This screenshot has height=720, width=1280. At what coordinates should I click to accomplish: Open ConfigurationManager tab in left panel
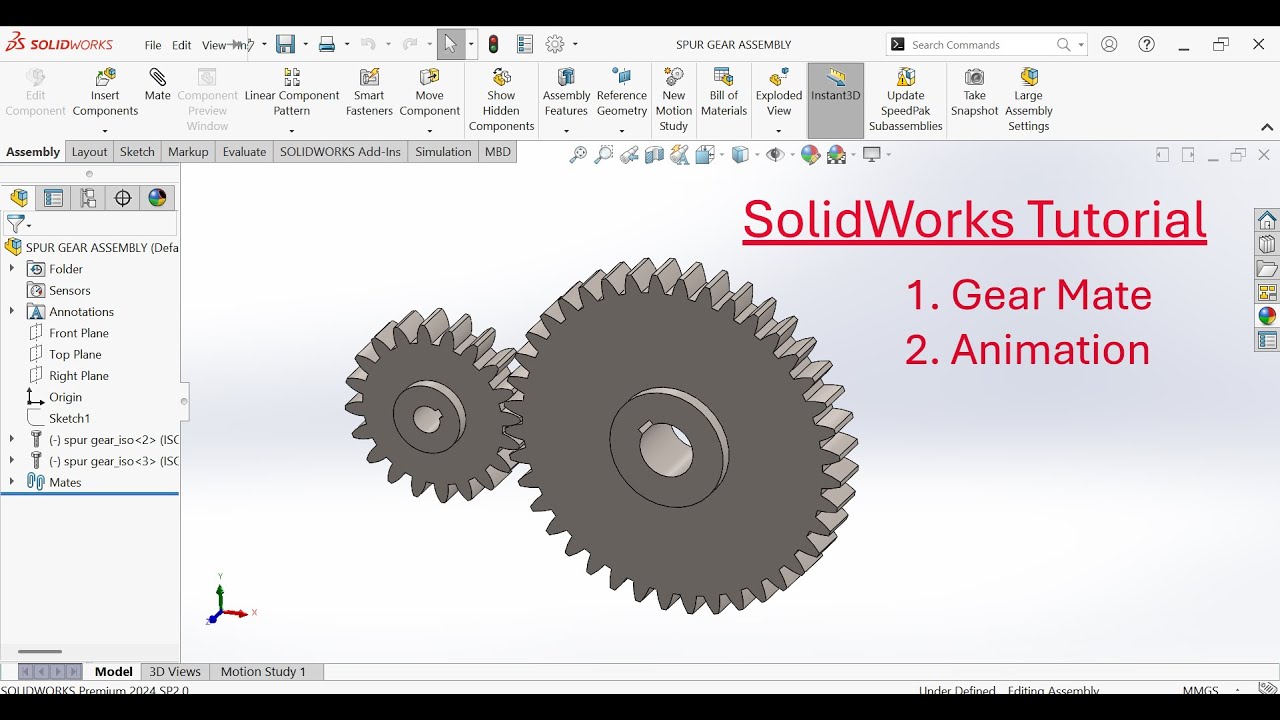[x=88, y=198]
